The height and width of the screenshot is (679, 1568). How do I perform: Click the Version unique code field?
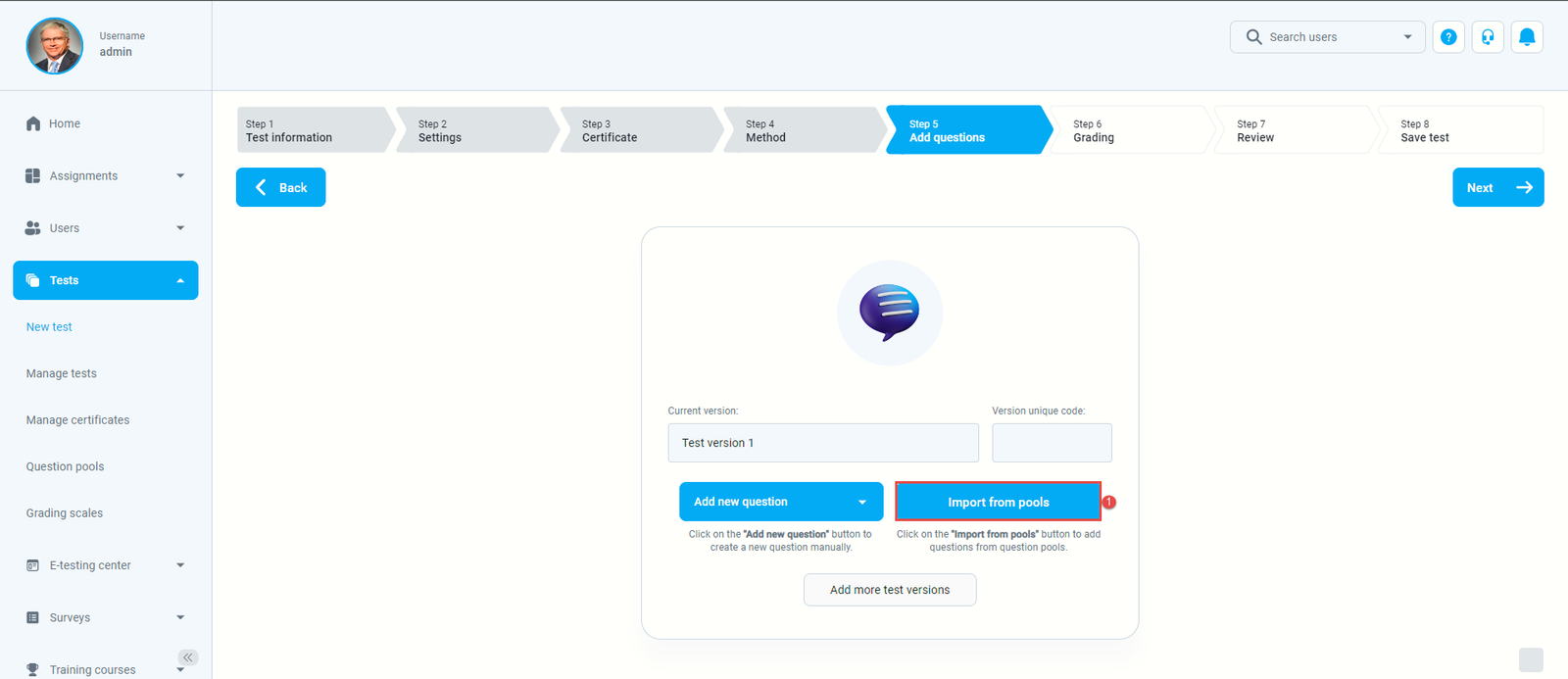point(1052,443)
